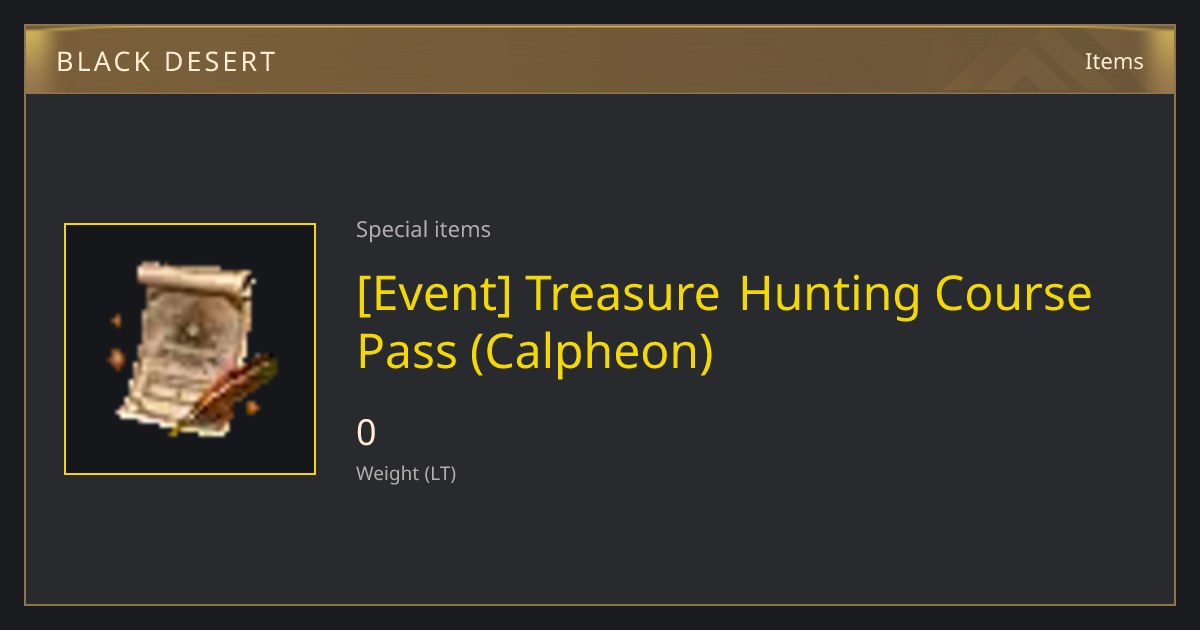Select the word Hunting in the title
1200x630 pixels.
click(830, 294)
